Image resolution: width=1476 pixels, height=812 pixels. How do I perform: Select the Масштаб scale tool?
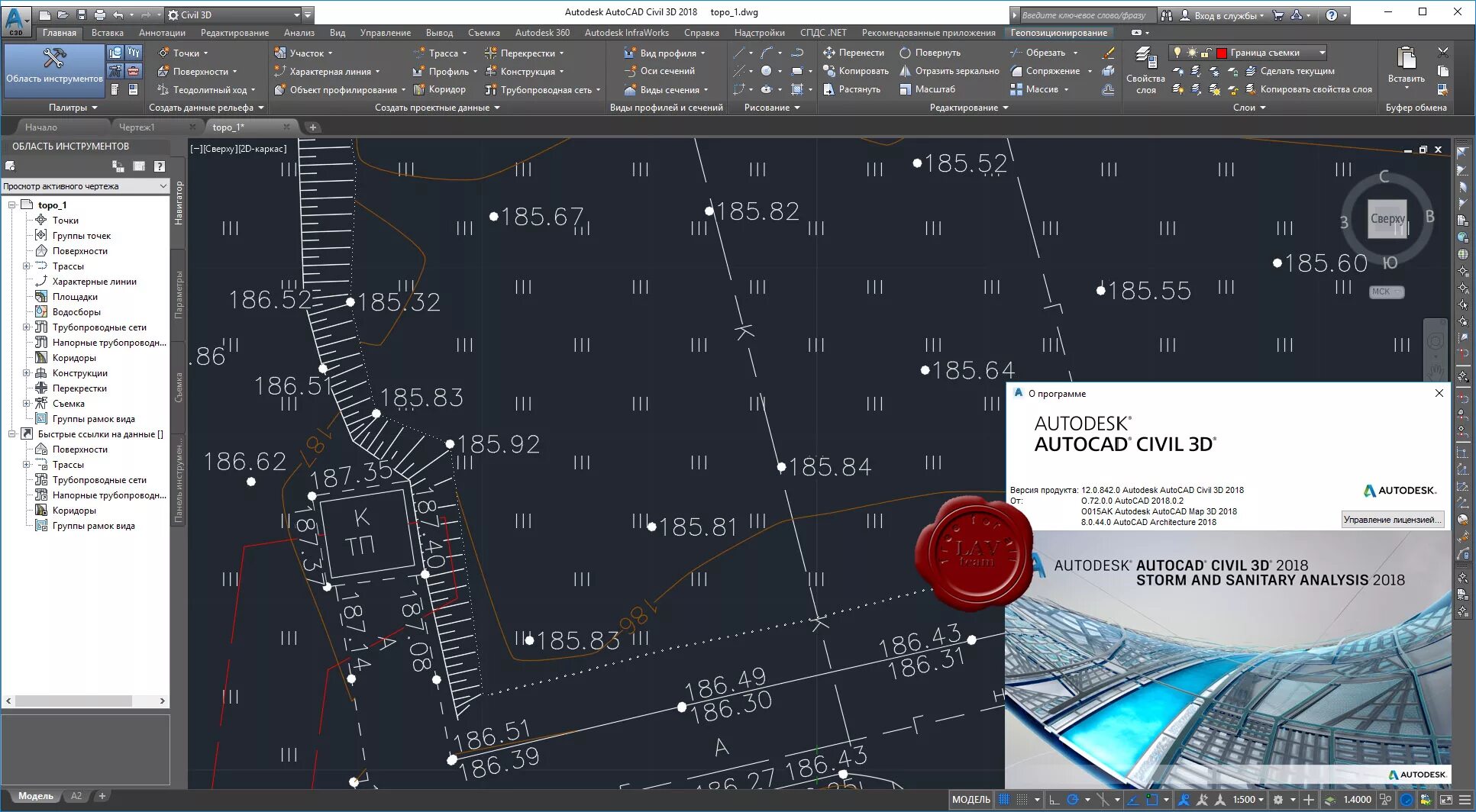click(927, 89)
